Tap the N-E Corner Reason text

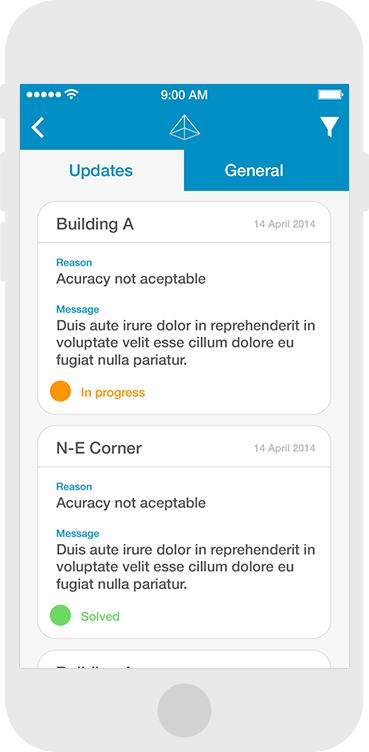click(x=131, y=503)
